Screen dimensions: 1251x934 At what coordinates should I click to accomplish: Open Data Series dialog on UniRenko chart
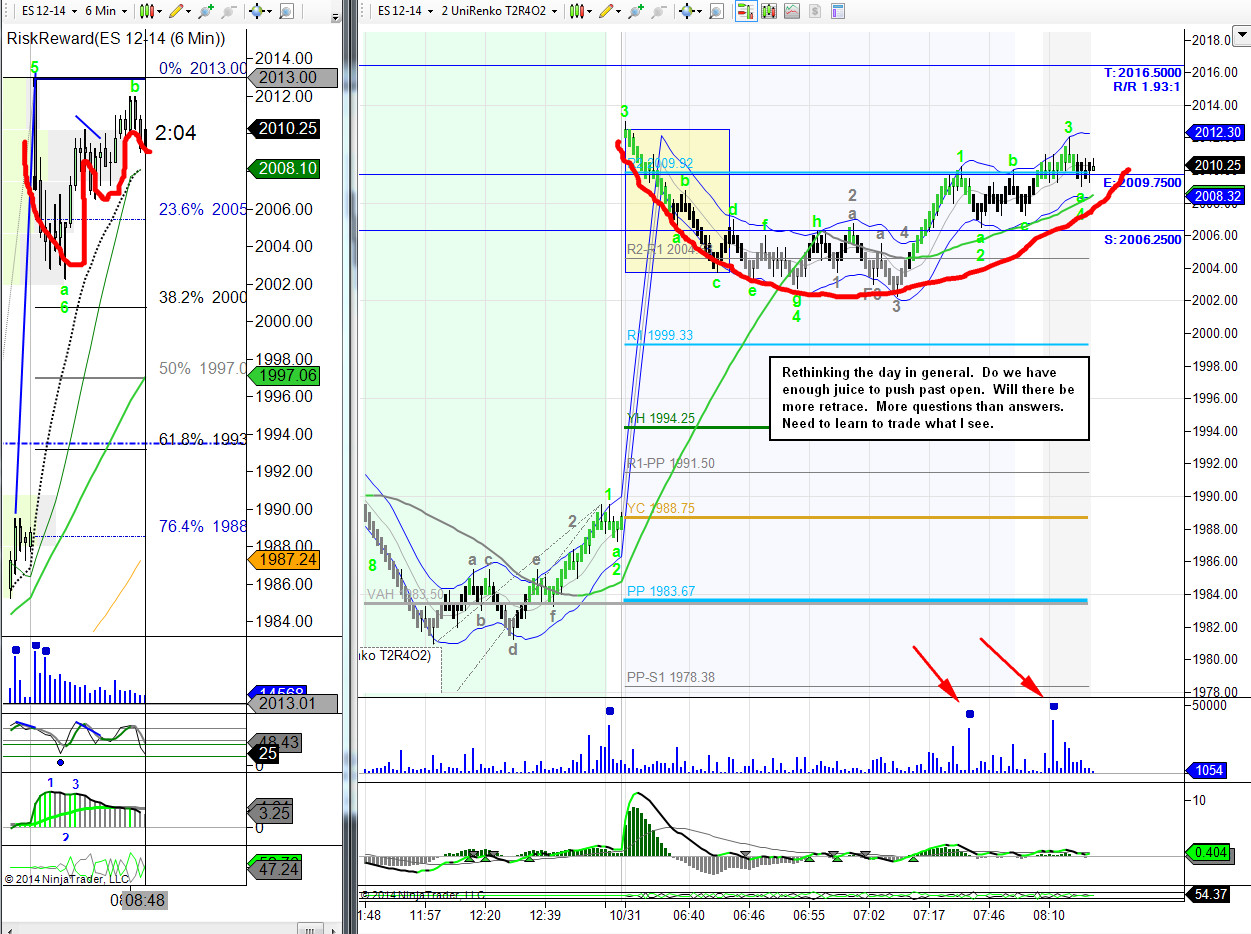point(769,11)
